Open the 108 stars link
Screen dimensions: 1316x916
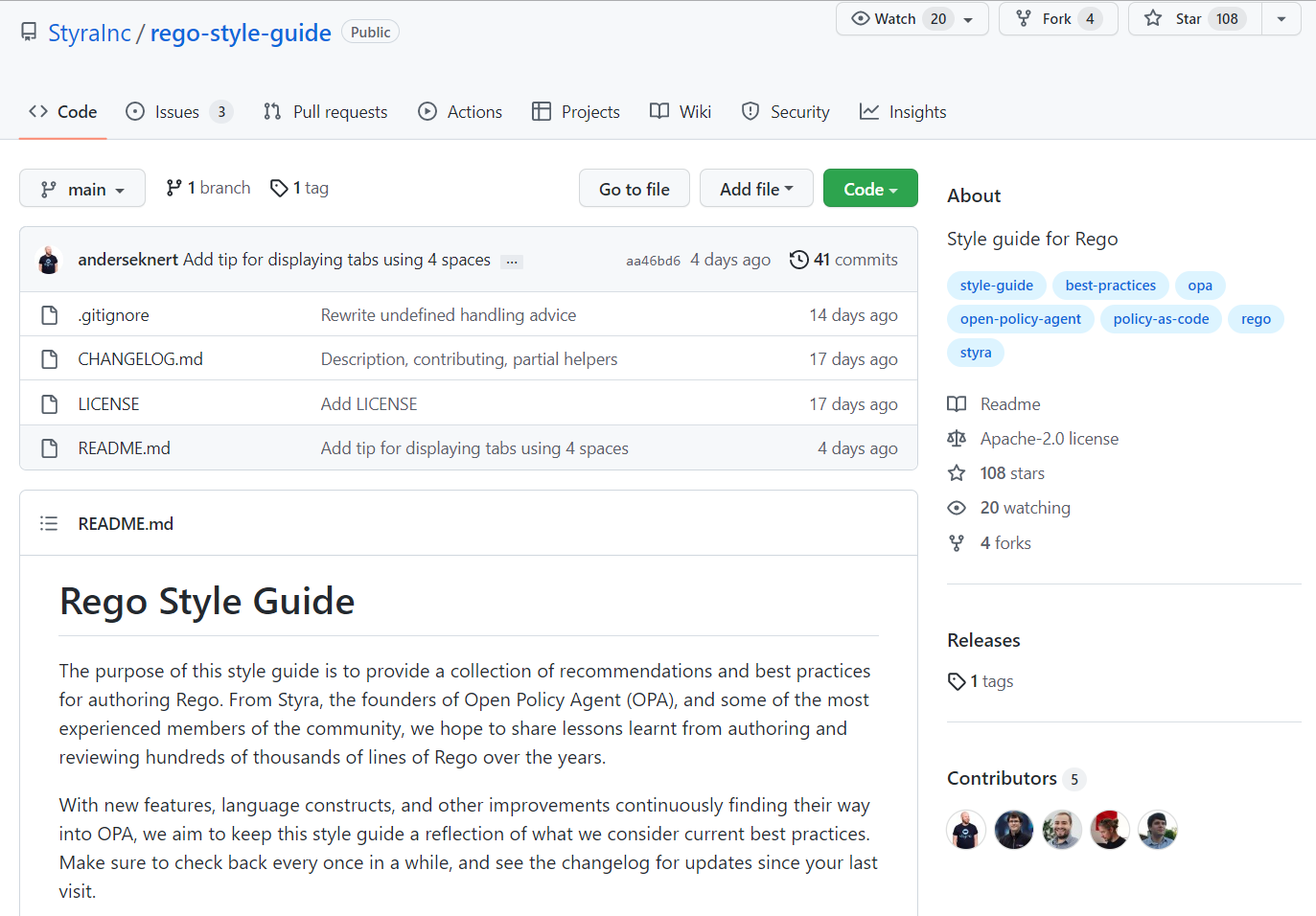(996, 473)
